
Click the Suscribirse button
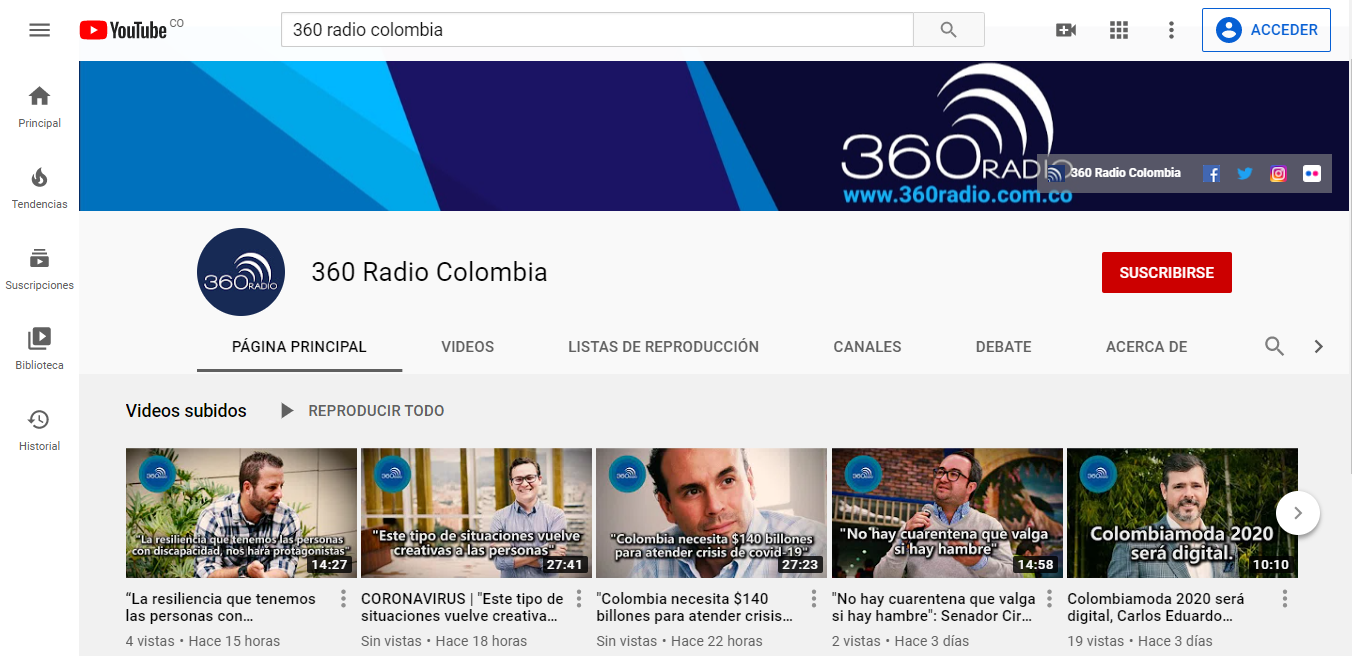(x=1166, y=273)
